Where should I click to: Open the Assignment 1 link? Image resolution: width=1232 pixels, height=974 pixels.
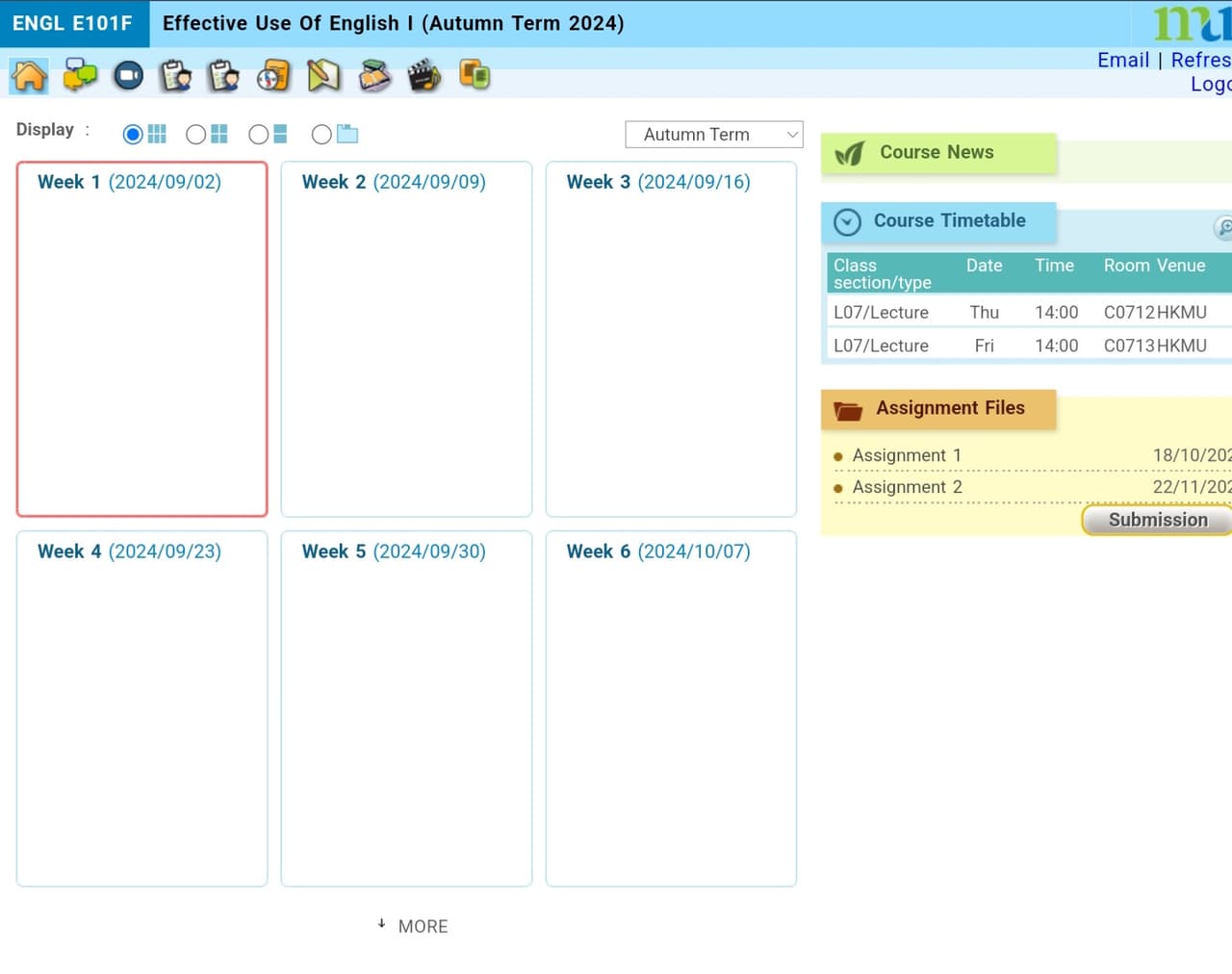(907, 455)
